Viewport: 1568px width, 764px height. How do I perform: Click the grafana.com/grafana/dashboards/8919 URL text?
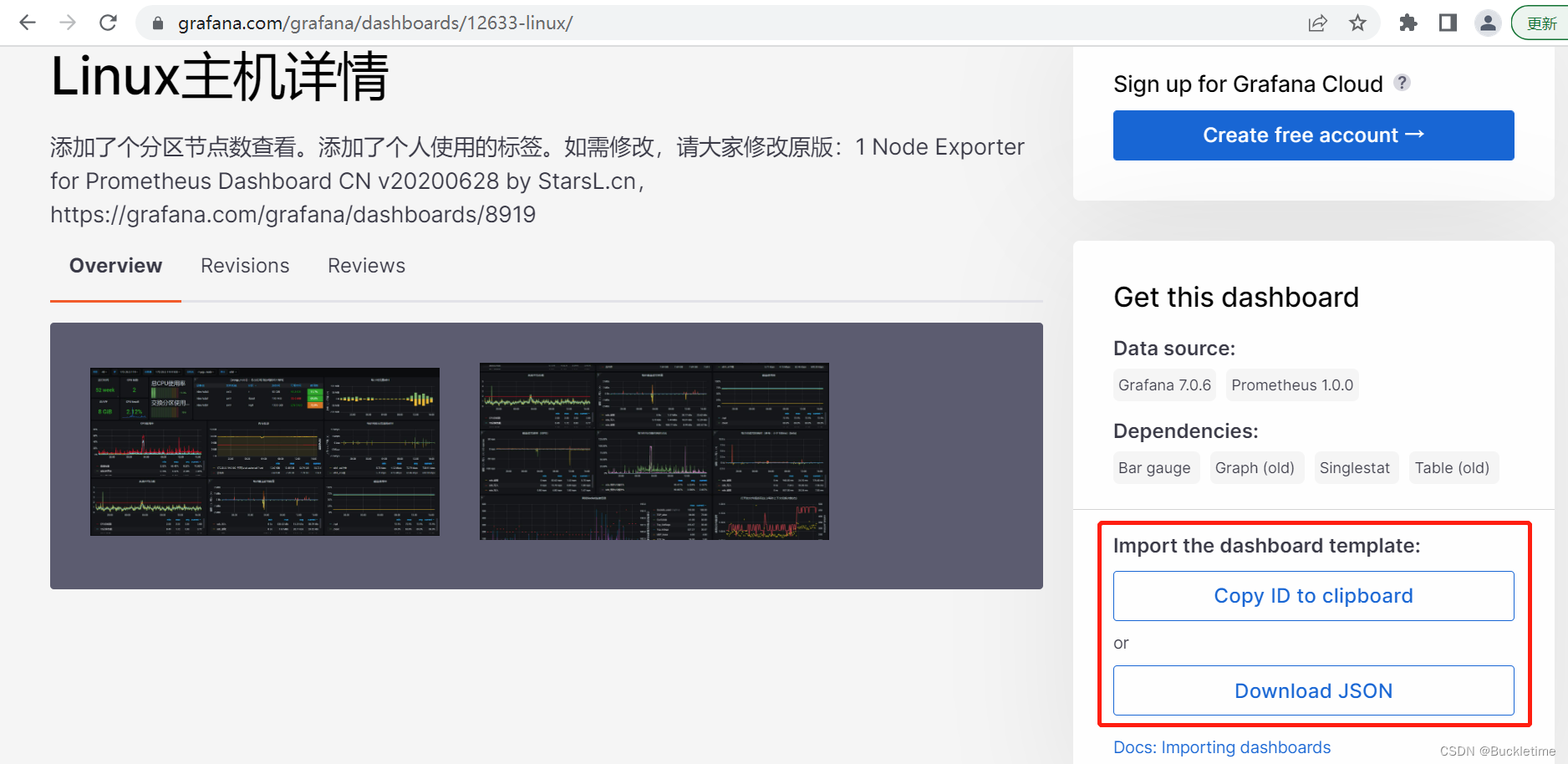point(293,215)
